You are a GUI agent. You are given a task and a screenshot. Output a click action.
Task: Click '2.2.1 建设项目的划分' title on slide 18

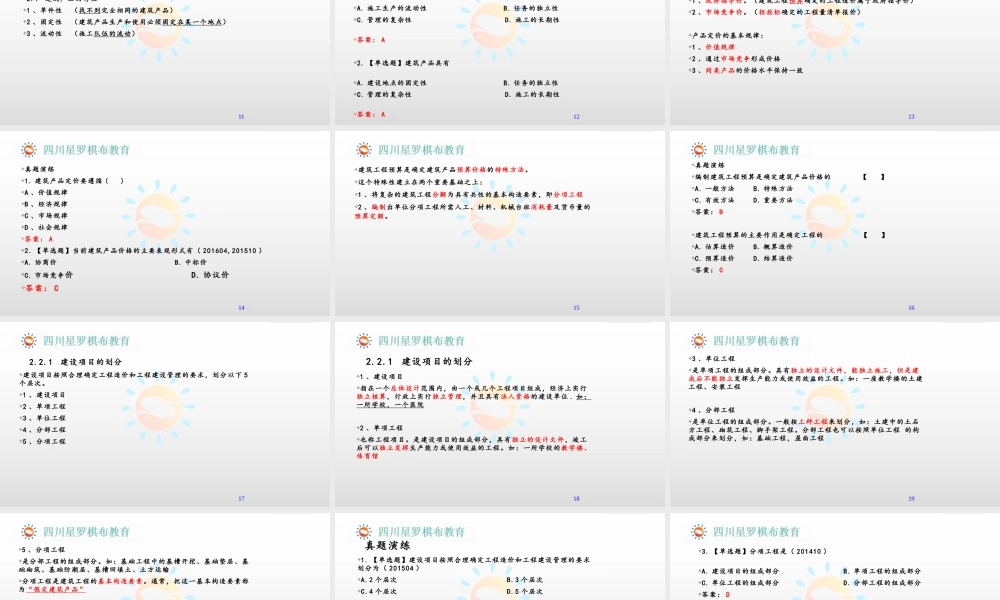coord(419,361)
